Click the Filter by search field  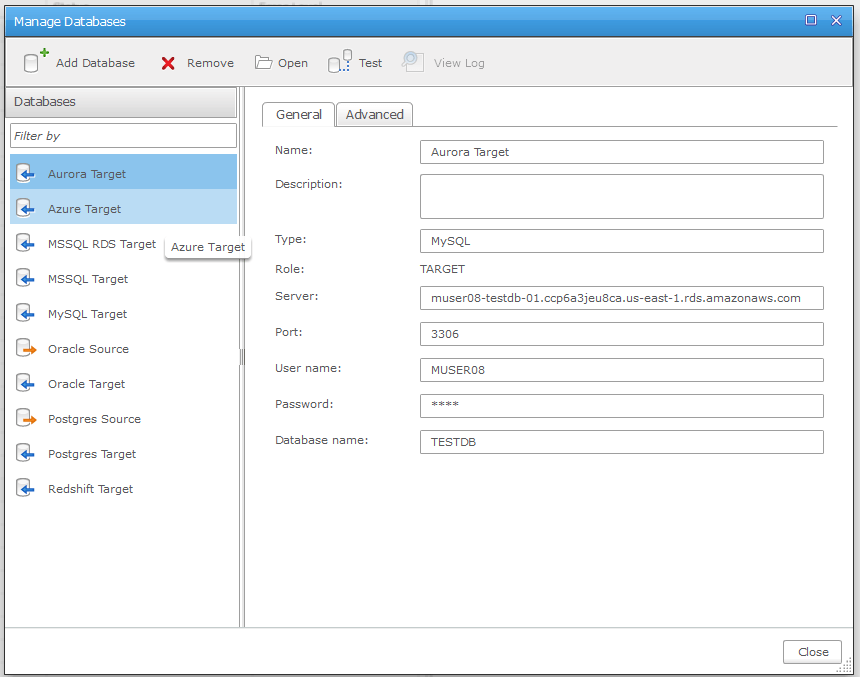pos(123,136)
